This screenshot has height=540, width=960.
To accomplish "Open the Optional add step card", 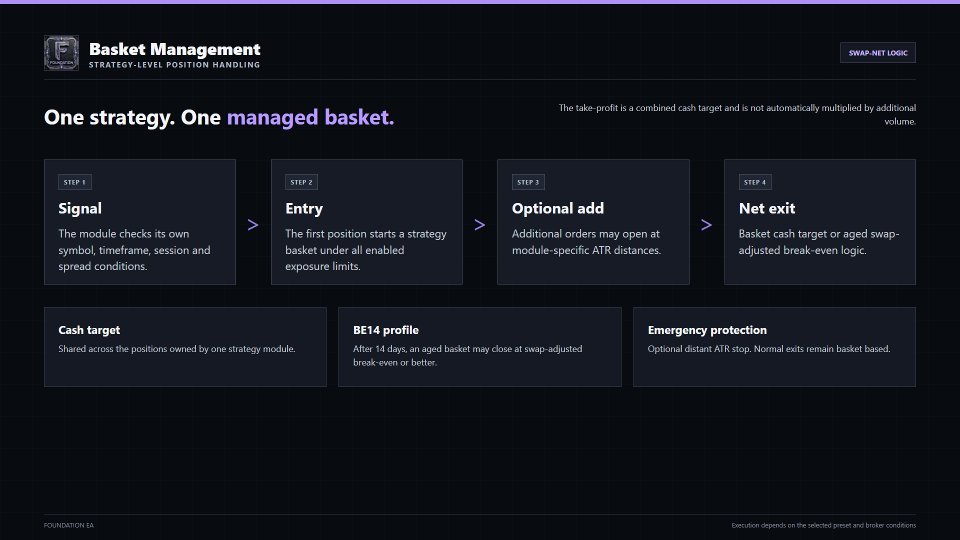I will tap(593, 222).
